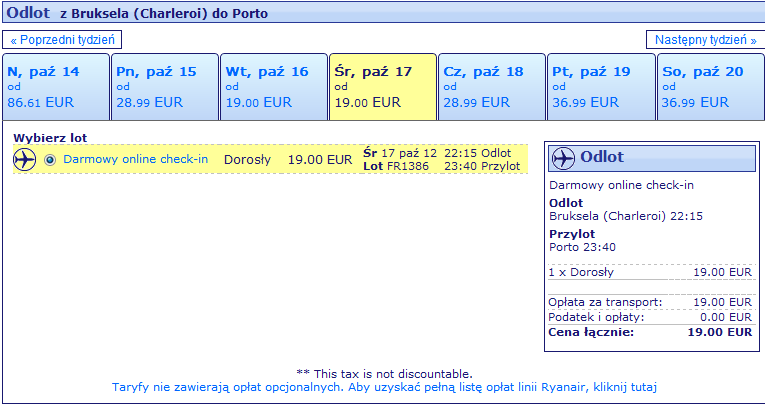Open the Thursday Oct 18 fare tab
The height and width of the screenshot is (404, 765).
492,87
